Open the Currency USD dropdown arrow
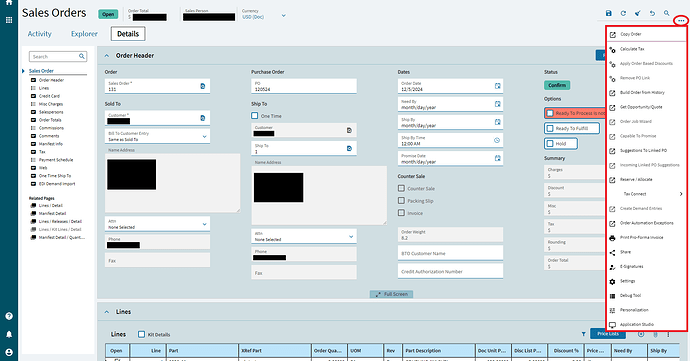This screenshot has width=690, height=361. pyautogui.click(x=283, y=15)
